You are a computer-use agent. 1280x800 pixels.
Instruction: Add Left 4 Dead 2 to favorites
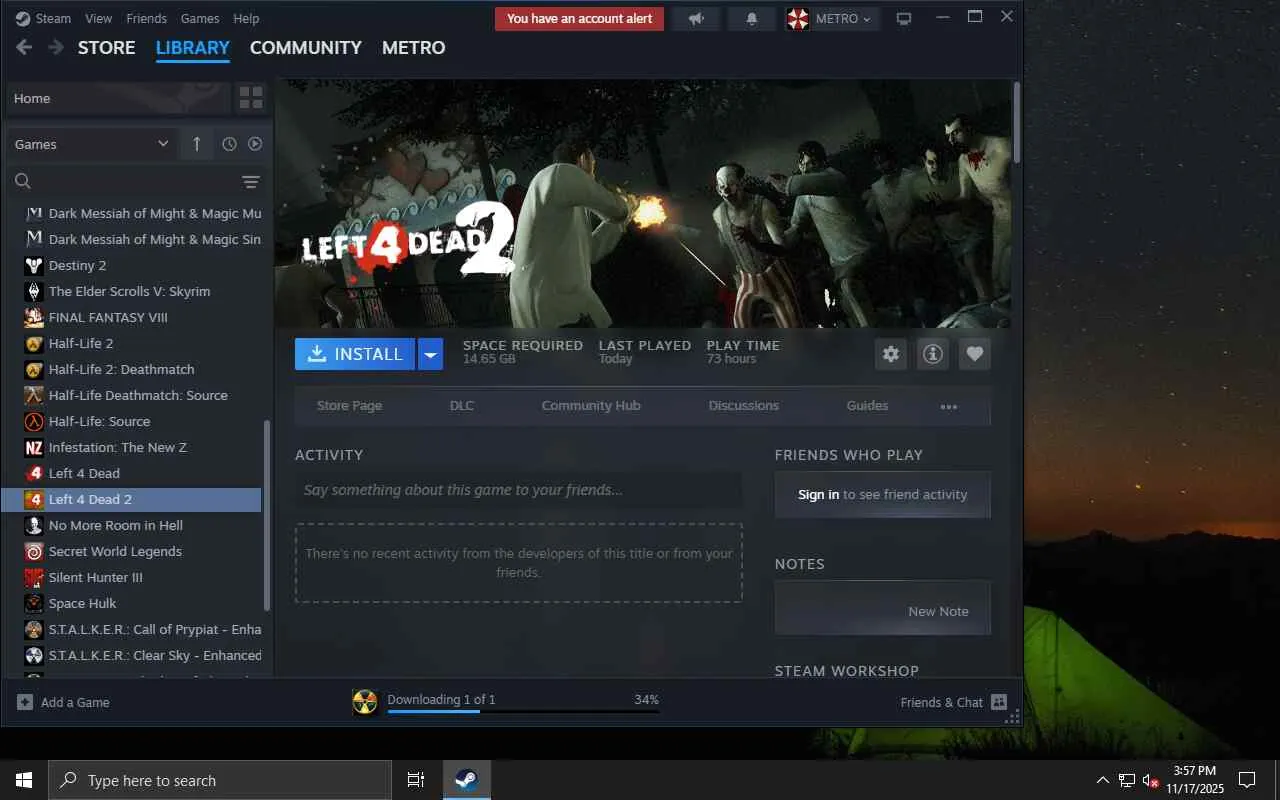(x=975, y=354)
